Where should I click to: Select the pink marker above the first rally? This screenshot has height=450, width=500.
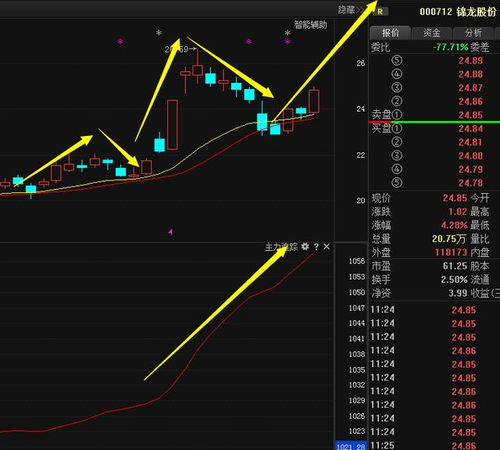click(x=120, y=42)
